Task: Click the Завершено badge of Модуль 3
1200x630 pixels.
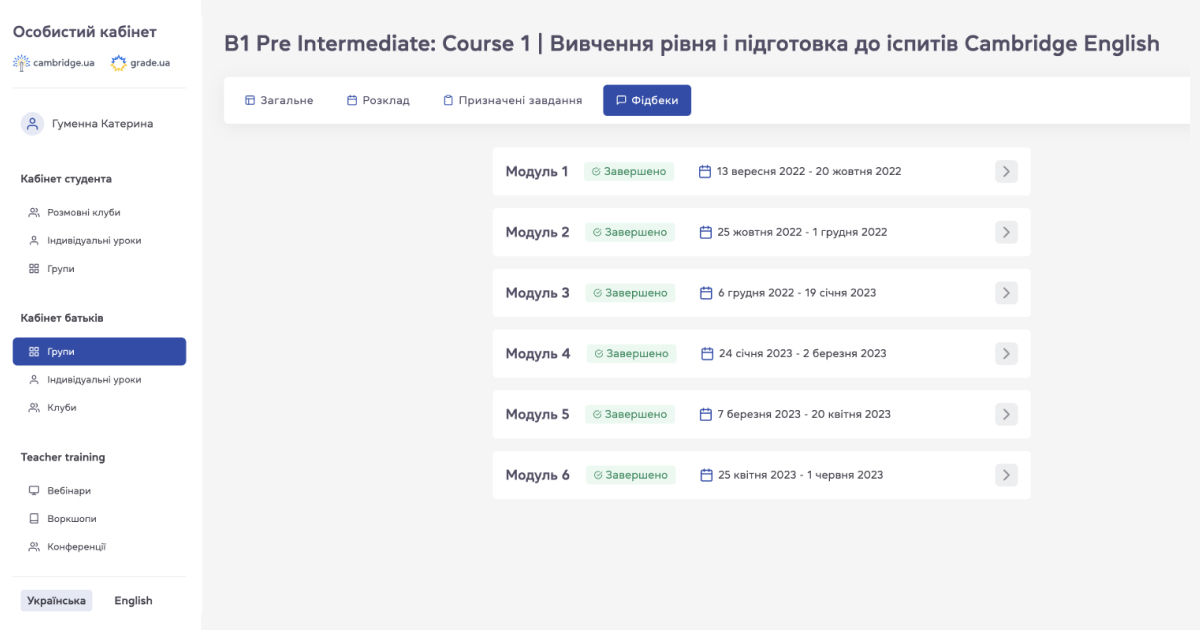Action: click(x=630, y=293)
